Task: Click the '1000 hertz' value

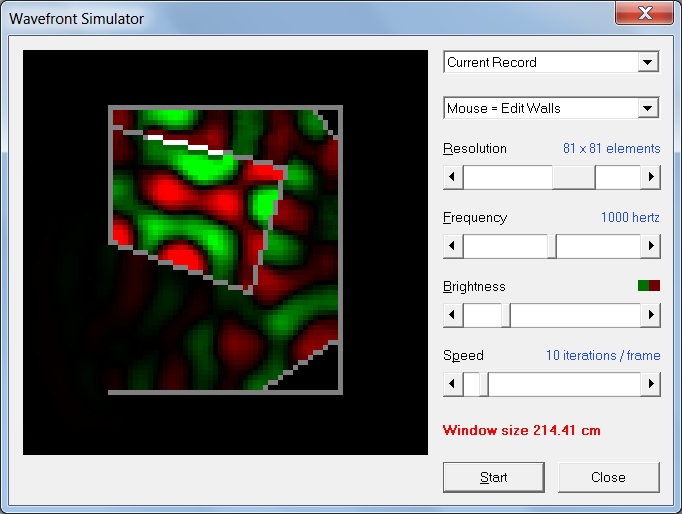Action: (x=630, y=217)
